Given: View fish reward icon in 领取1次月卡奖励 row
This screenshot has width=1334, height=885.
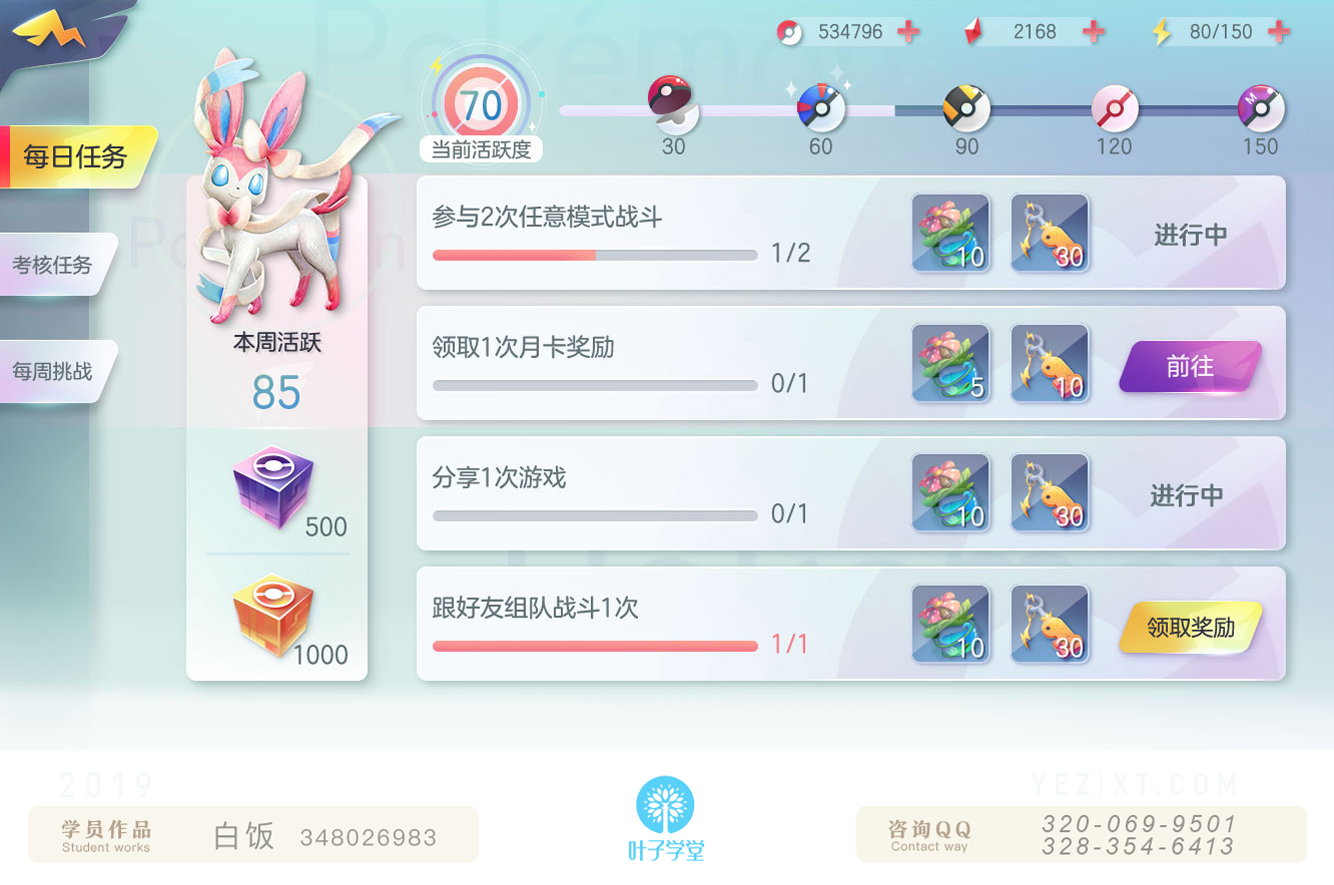Looking at the screenshot, I should [x=1049, y=363].
